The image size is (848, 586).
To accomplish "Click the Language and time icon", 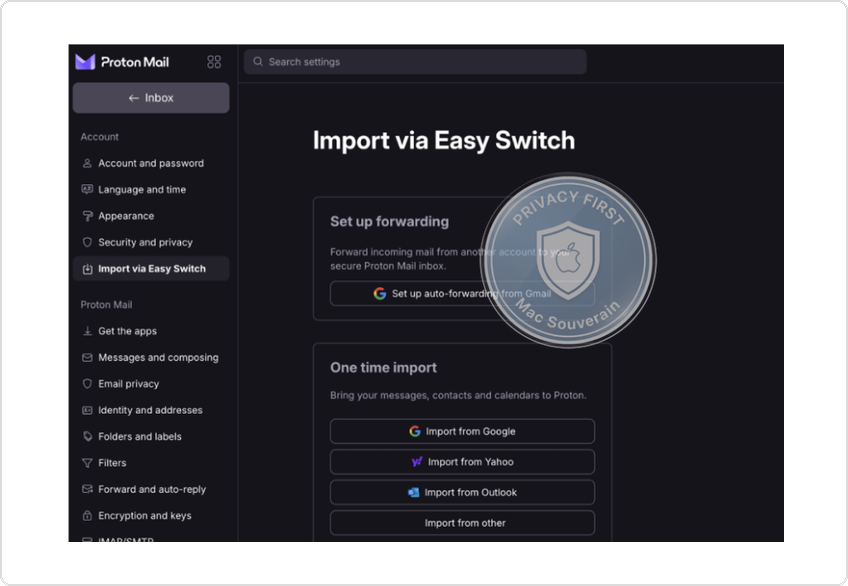I will coord(87,189).
